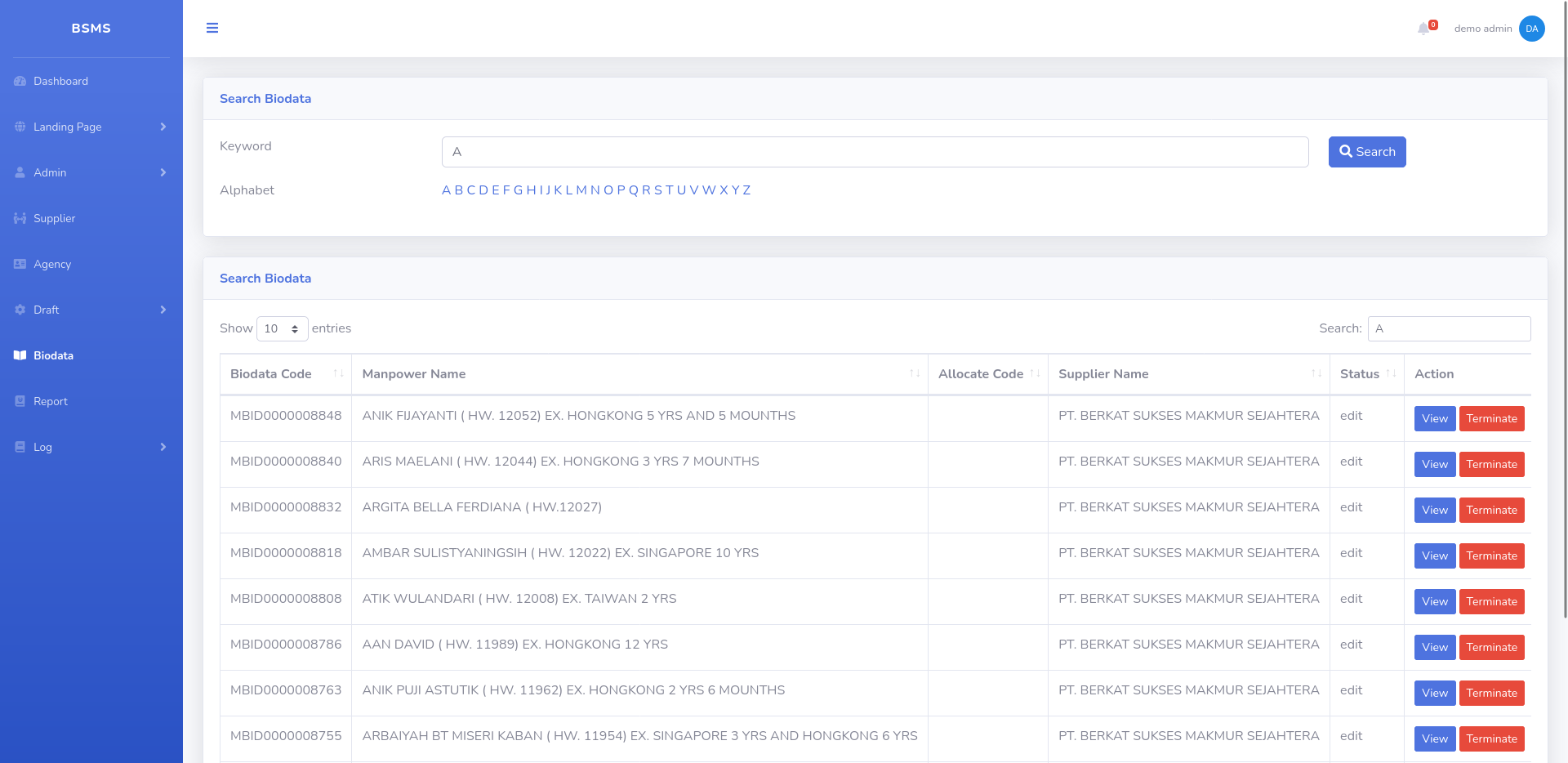Toggle the hamburger sidebar menu icon
Viewport: 1568px width, 763px height.
(212, 28)
